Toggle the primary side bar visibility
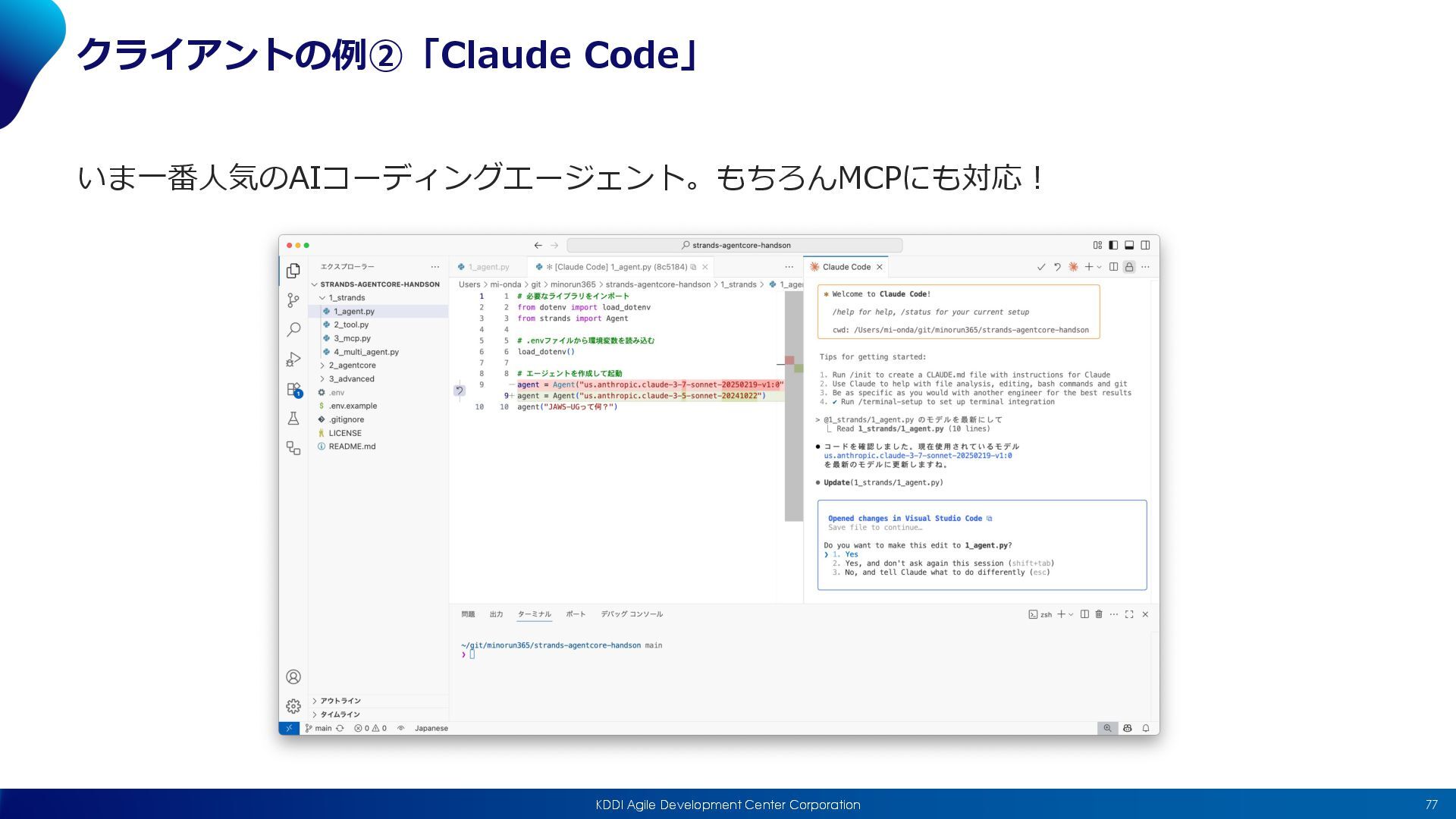 (1113, 245)
